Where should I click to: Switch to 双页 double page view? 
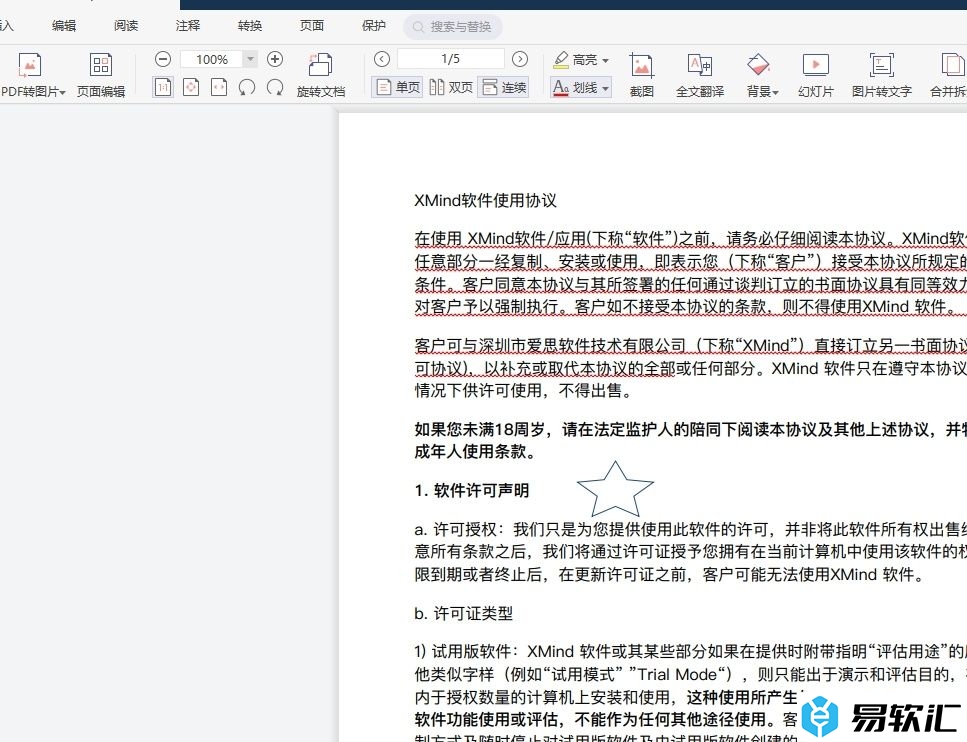pos(450,87)
